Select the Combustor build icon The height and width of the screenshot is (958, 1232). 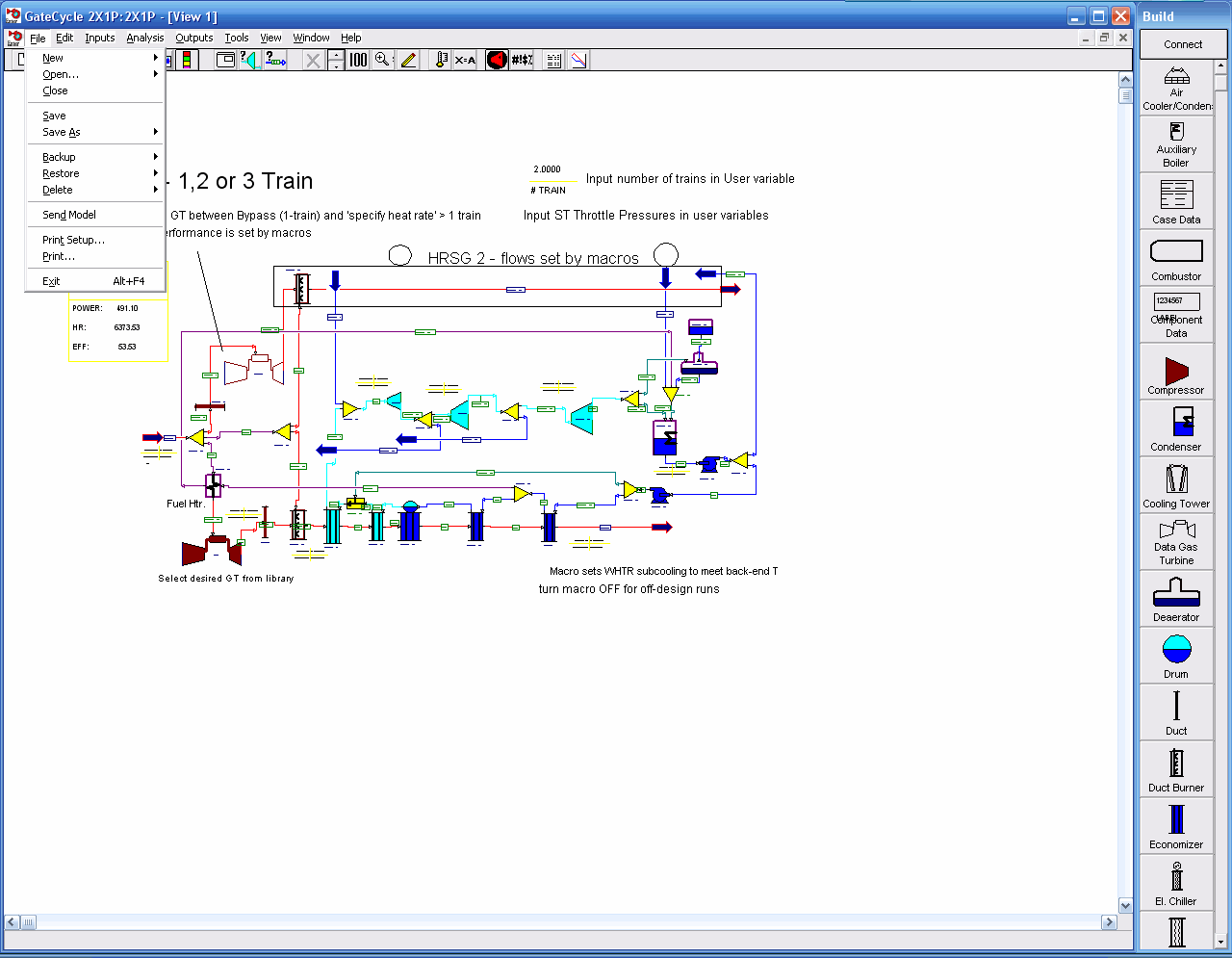(x=1176, y=258)
